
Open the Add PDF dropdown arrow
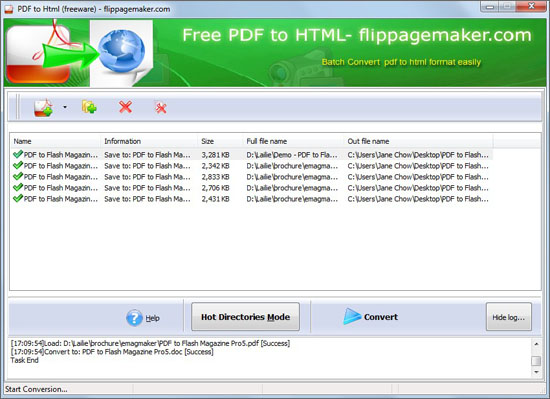point(65,107)
